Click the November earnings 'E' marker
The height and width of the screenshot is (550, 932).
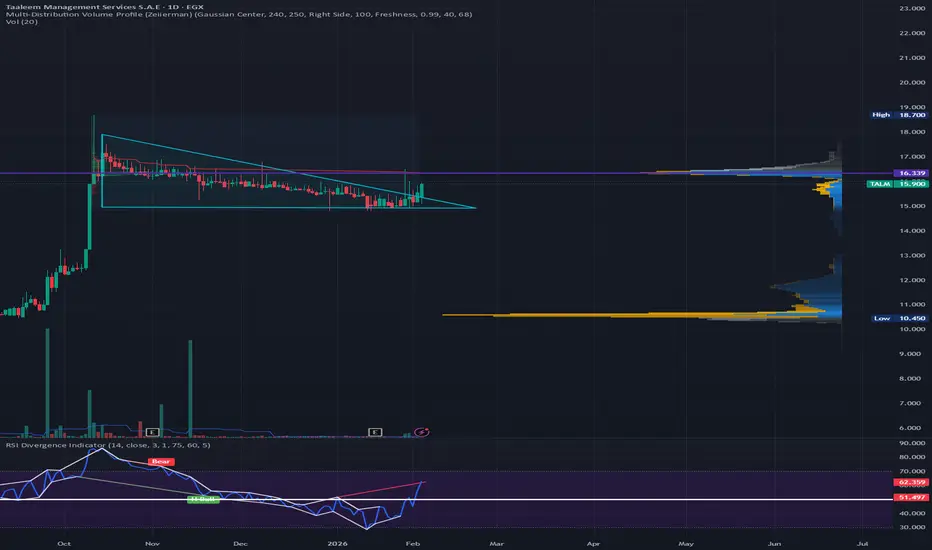click(x=153, y=432)
